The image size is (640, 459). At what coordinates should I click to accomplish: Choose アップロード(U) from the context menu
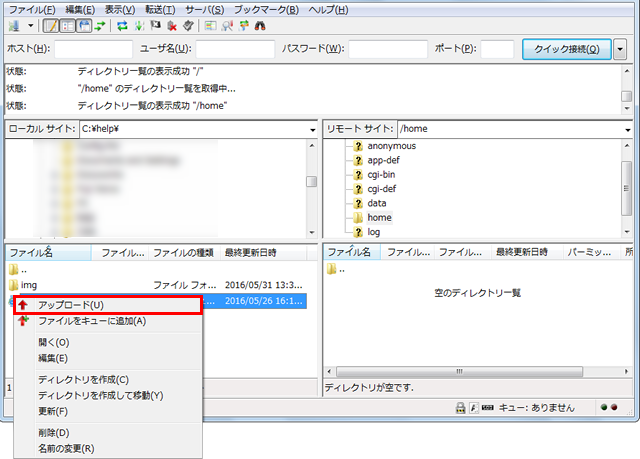pyautogui.click(x=108, y=305)
